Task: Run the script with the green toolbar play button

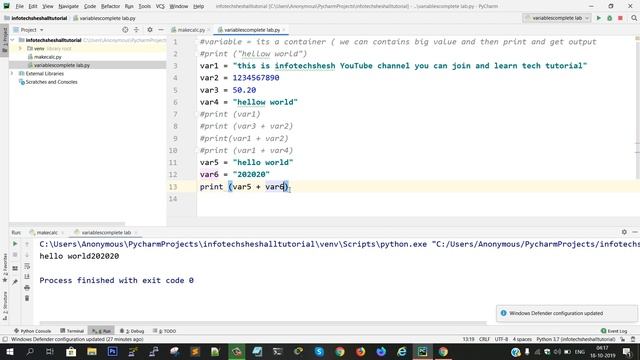Action: 599,18
